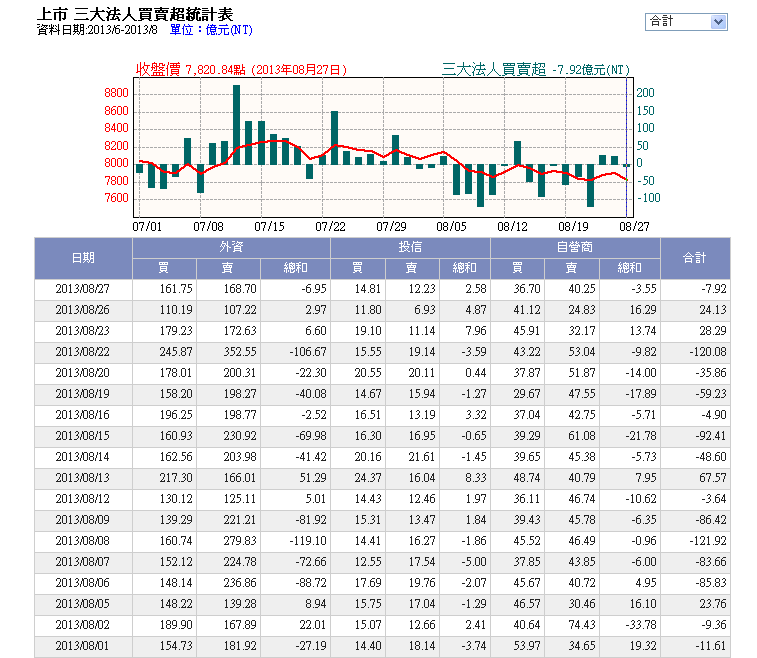Click dealer buy value 53.97
Viewport: 757px width, 658px height.
[x=527, y=646]
